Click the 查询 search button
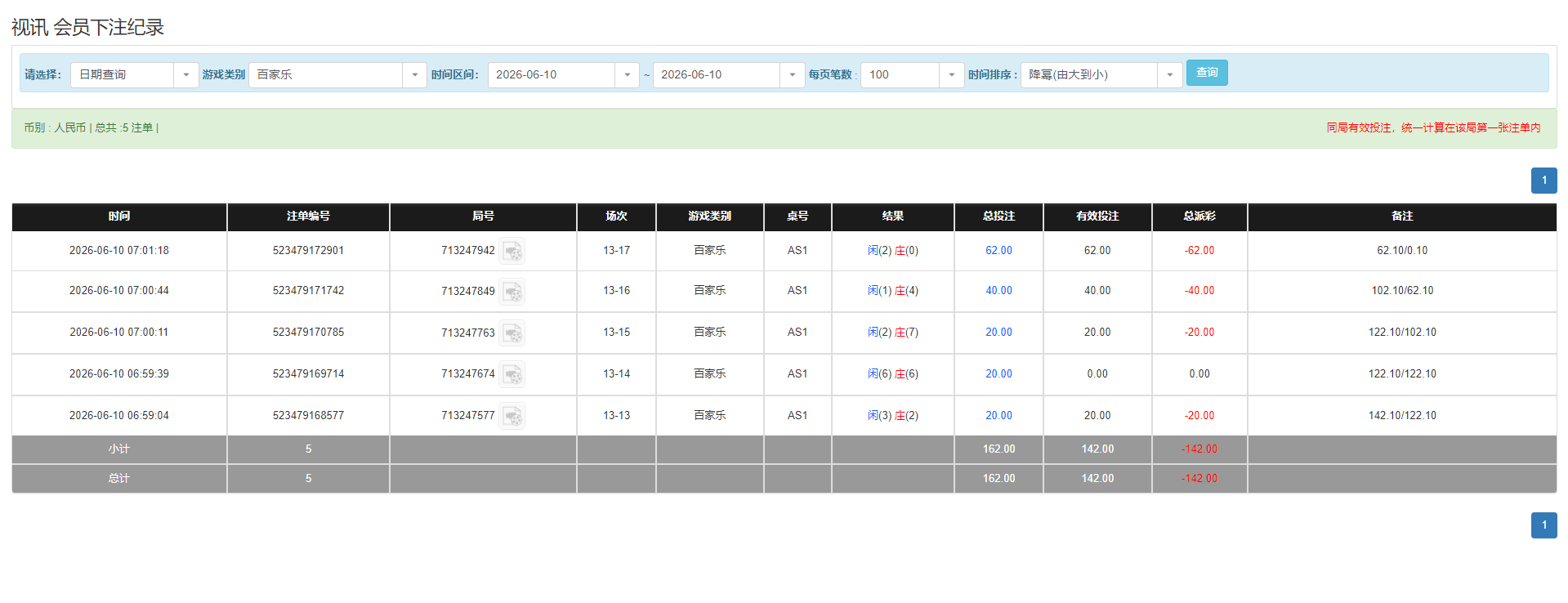 tap(1207, 73)
